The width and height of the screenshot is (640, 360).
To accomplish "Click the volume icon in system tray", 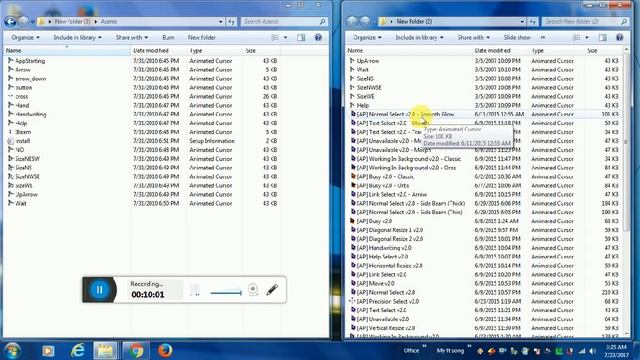I will pos(593,351).
